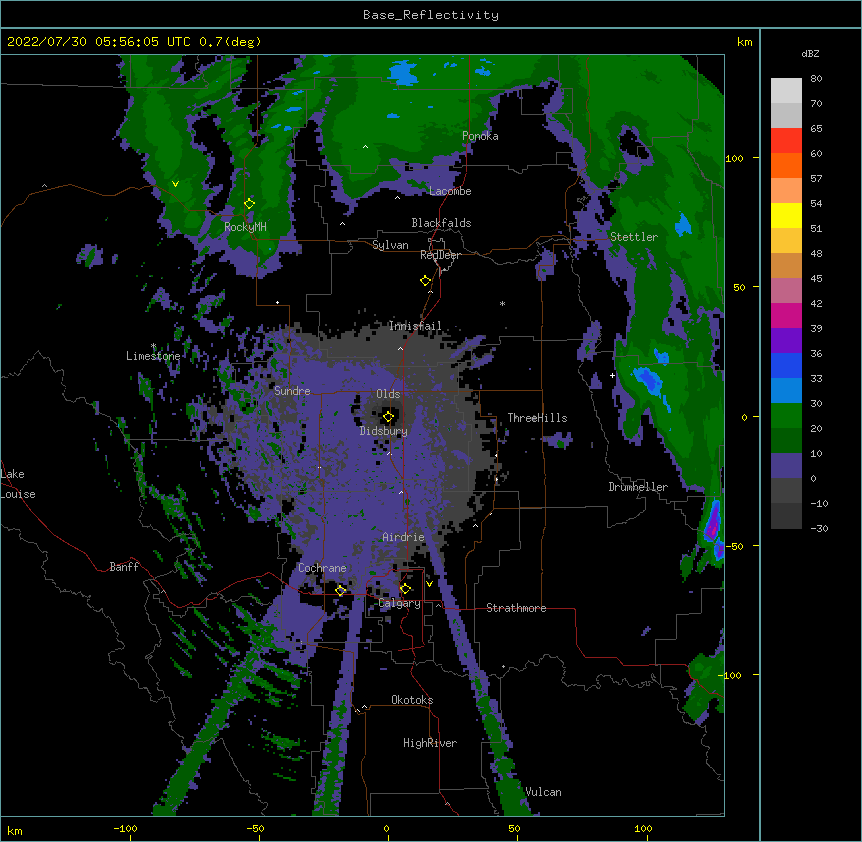Select the -30 value at legend bottom
Image resolution: width=862 pixels, height=842 pixels.
[x=819, y=529]
